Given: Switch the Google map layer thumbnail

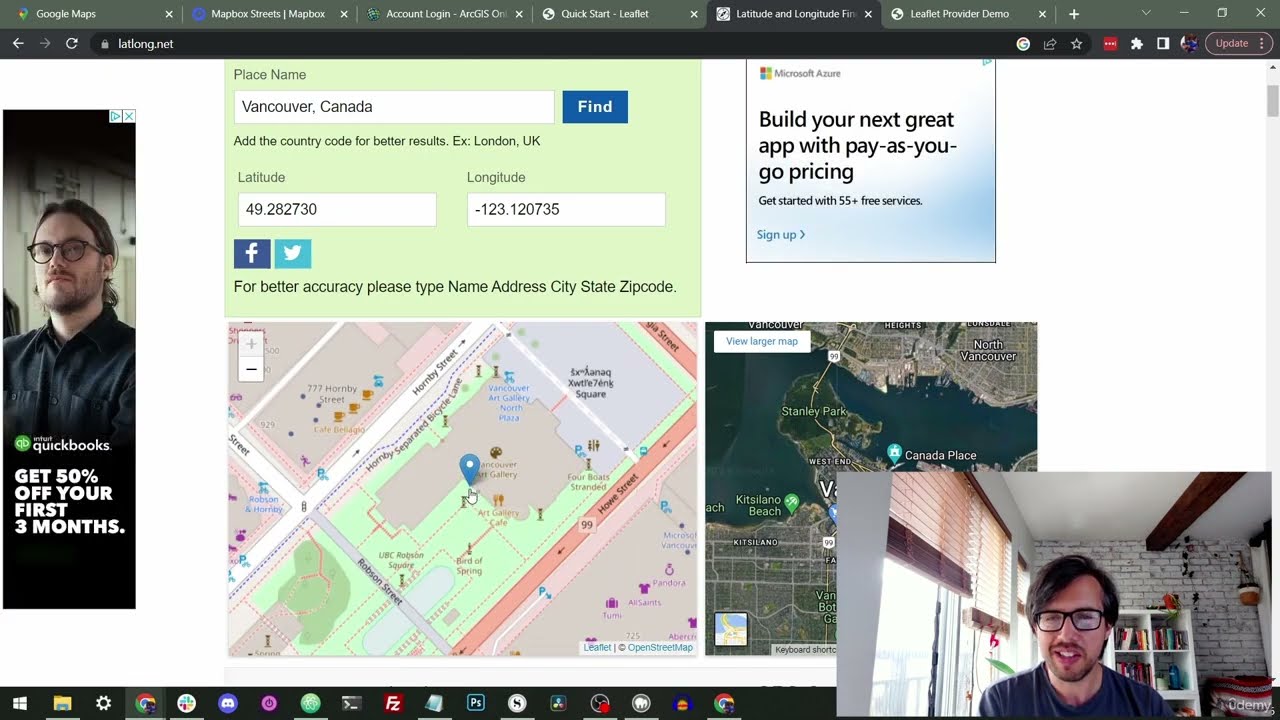Looking at the screenshot, I should tap(730, 630).
